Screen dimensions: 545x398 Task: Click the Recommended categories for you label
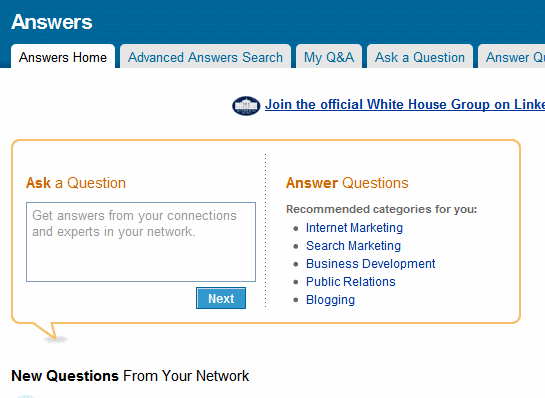[382, 209]
